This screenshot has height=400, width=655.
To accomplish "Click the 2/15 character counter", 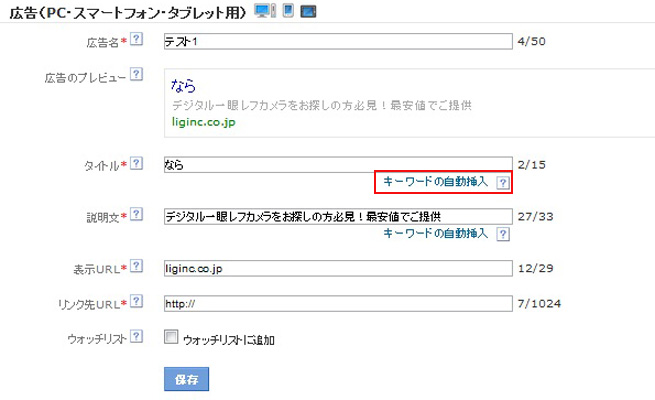I will point(531,165).
